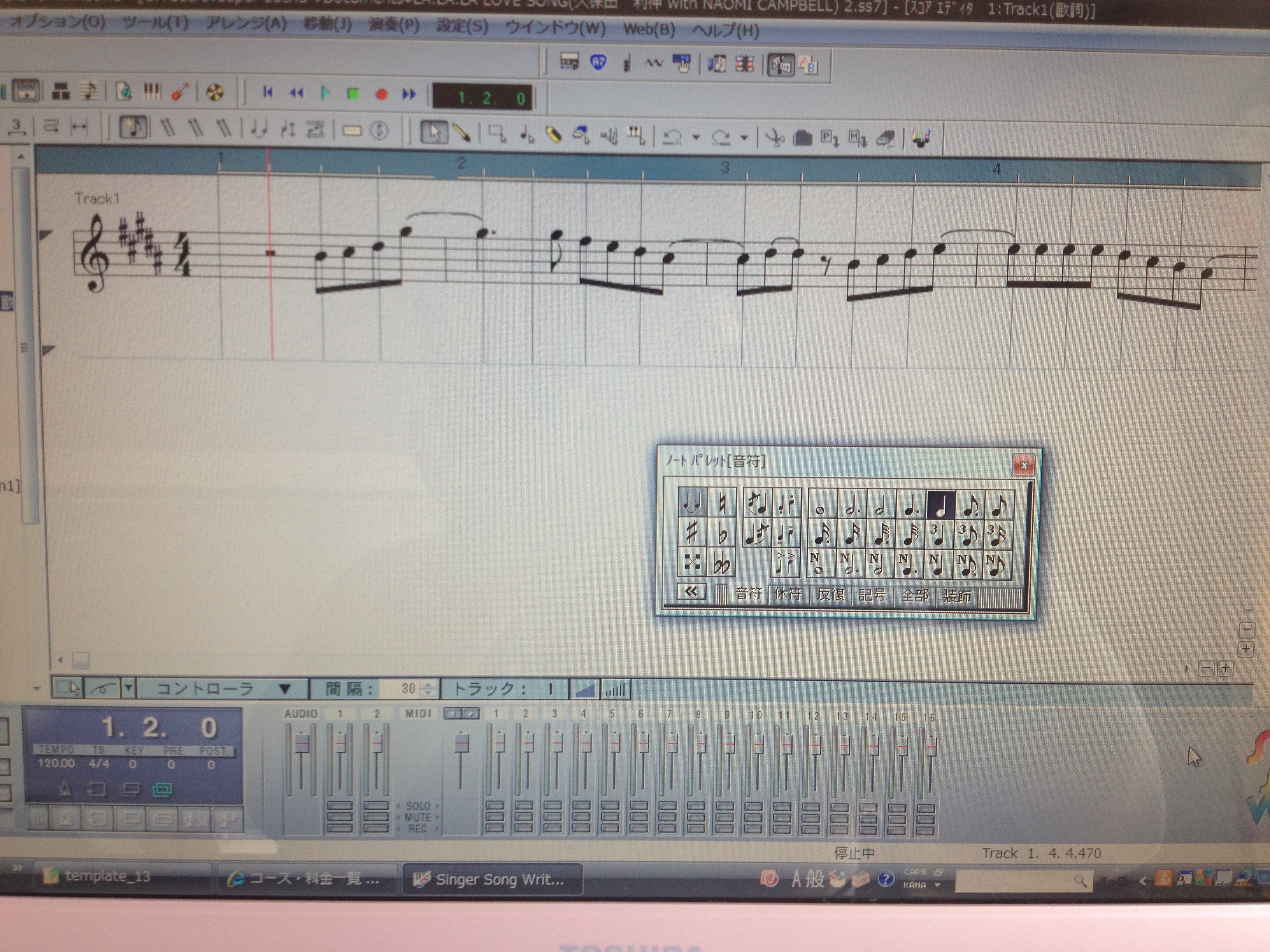Select the pencil drawing tool
Viewport: 1270px width, 952px height.
pyautogui.click(x=461, y=133)
